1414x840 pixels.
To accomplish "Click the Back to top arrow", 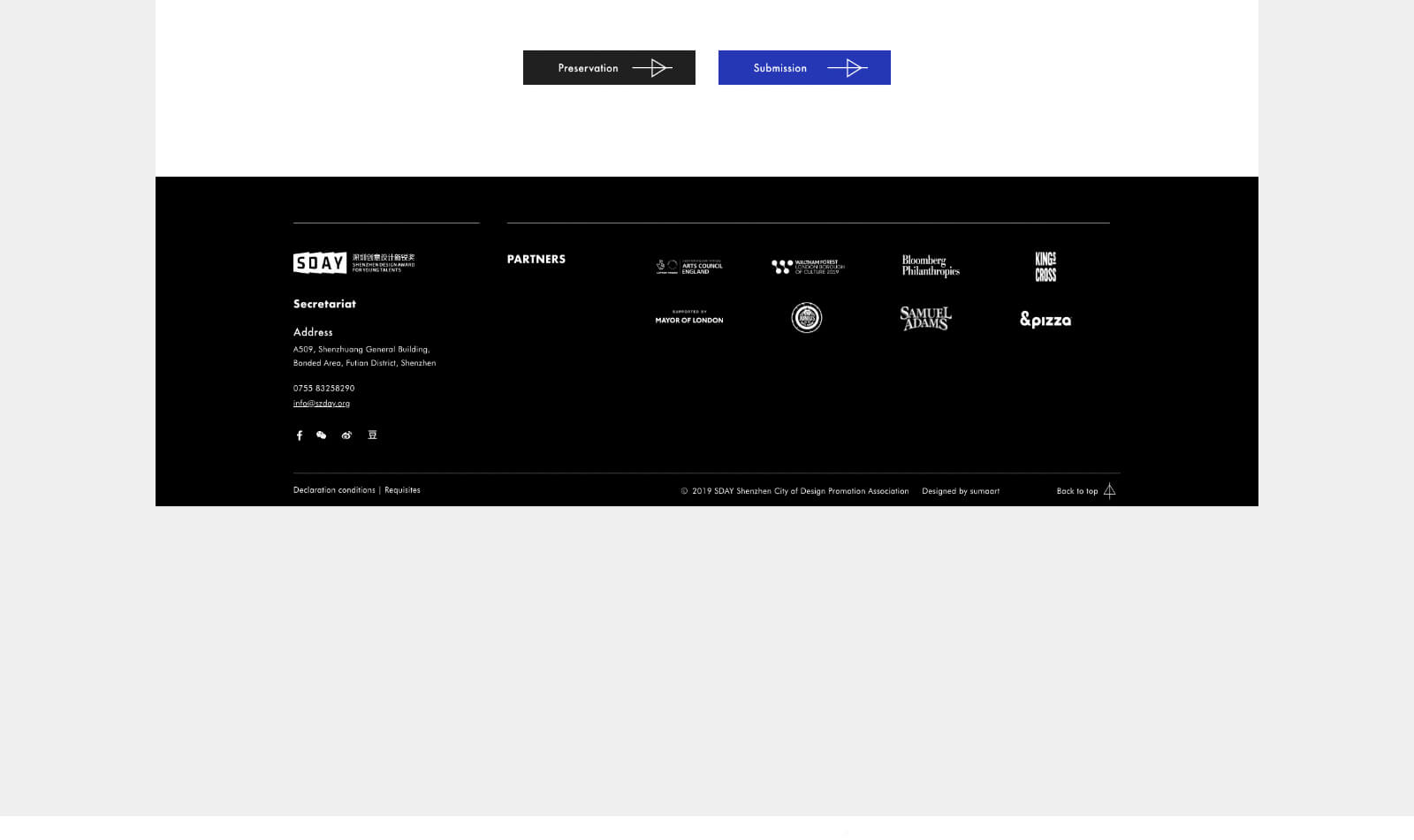I will [x=1109, y=491].
